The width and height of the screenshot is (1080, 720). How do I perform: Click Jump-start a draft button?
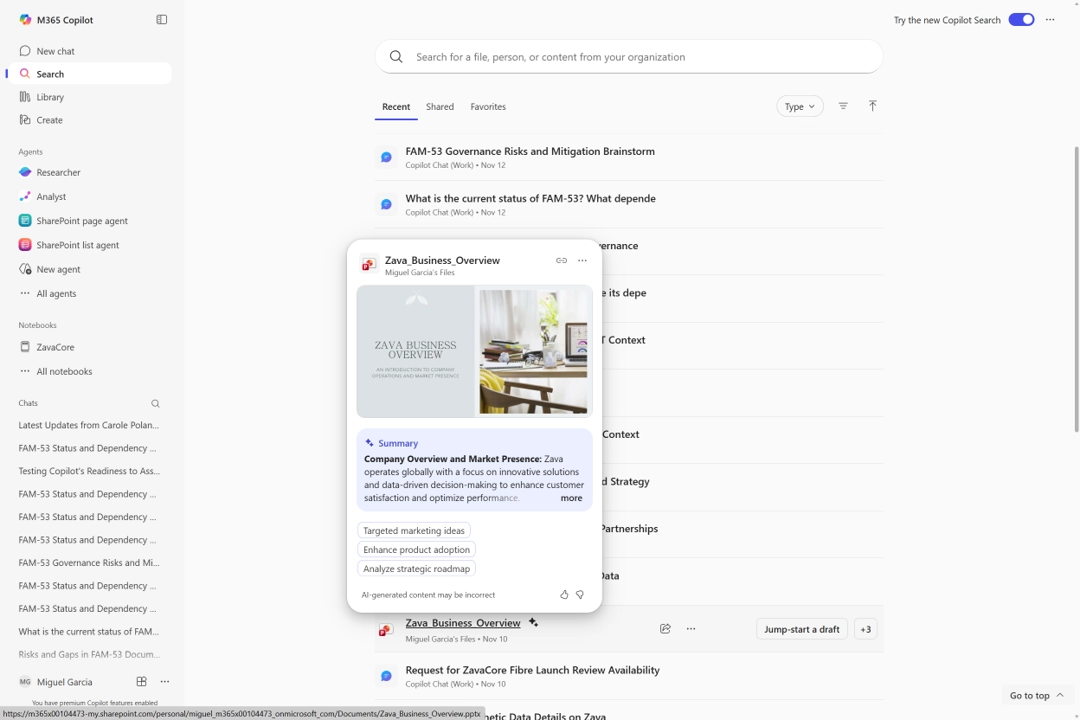tap(801, 629)
